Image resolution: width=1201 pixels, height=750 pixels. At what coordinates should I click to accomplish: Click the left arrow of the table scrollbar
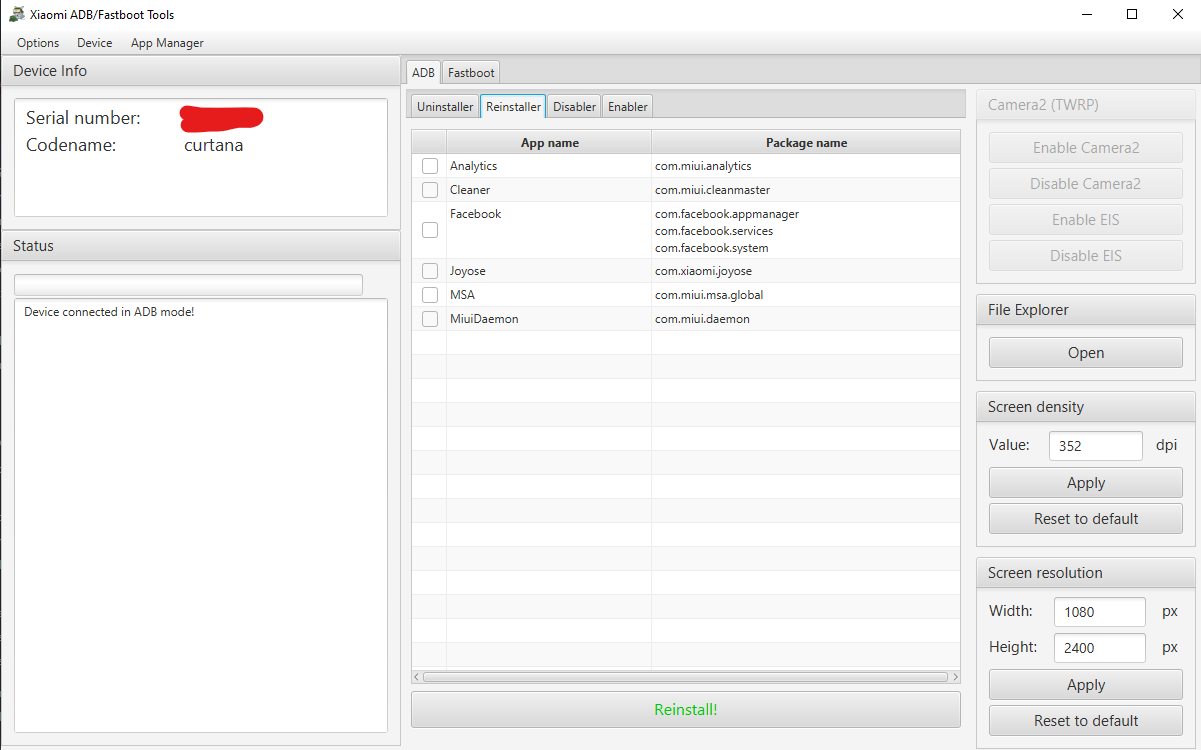(x=417, y=677)
